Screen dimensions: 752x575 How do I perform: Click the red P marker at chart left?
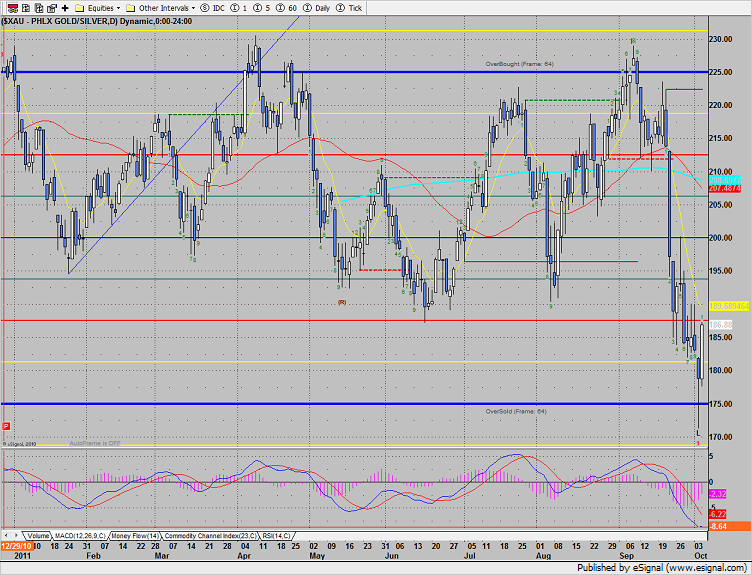[x=6, y=426]
